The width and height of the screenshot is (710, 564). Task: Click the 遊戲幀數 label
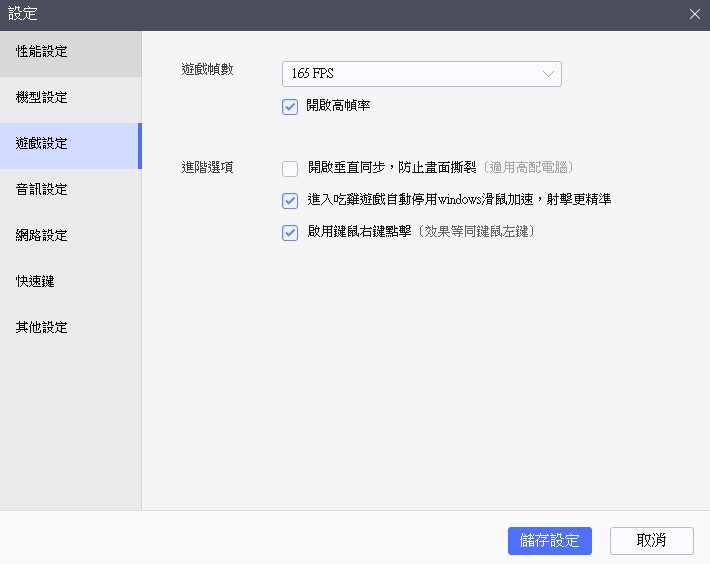tap(207, 70)
